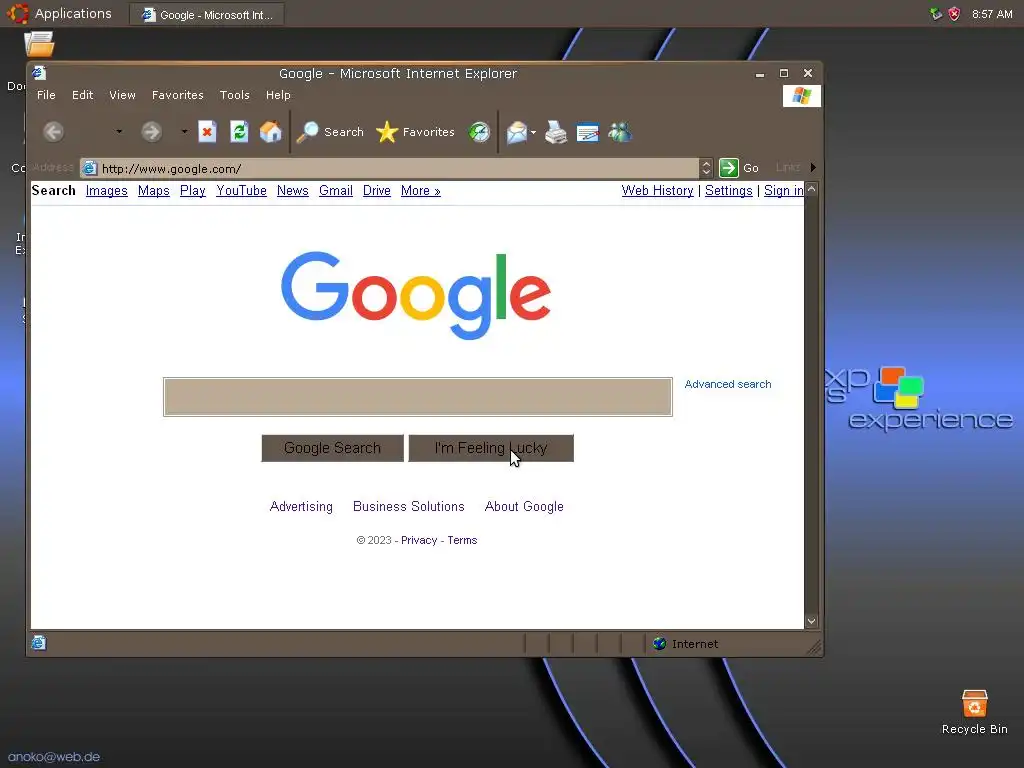
Task: Click the Privacy link
Action: 419,540
